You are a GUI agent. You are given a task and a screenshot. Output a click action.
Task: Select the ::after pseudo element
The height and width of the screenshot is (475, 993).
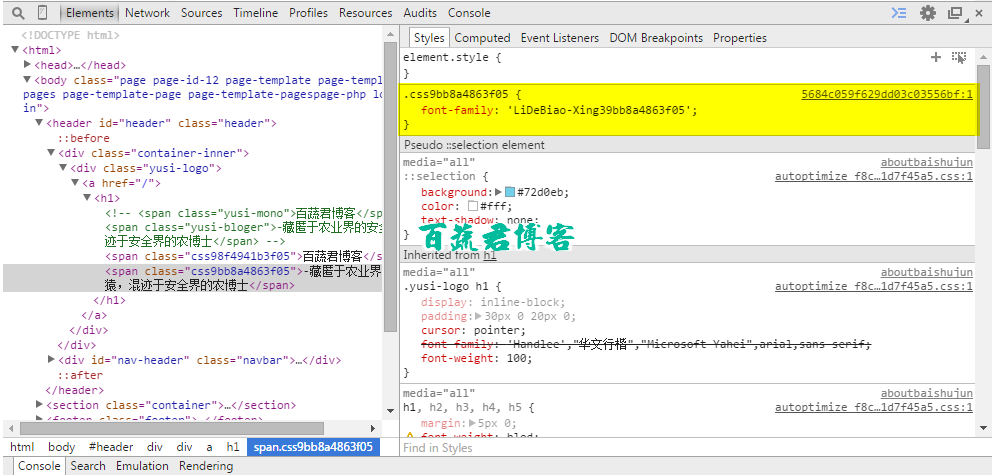[x=80, y=375]
